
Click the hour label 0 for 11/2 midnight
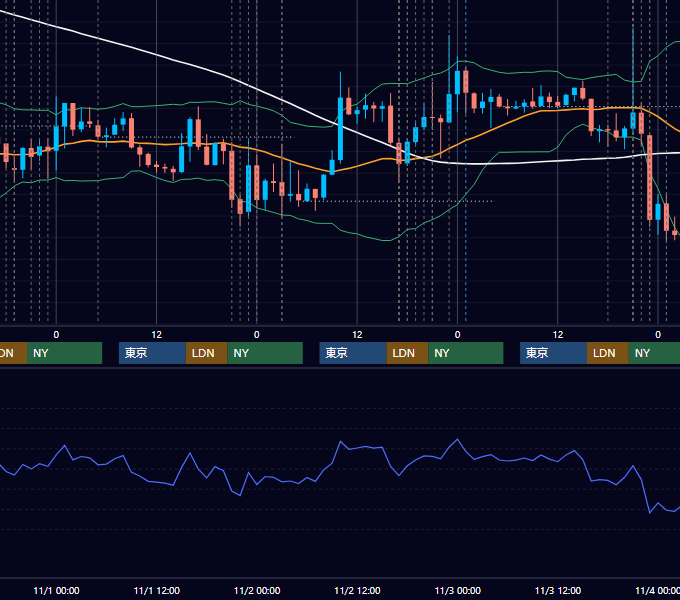(257, 335)
